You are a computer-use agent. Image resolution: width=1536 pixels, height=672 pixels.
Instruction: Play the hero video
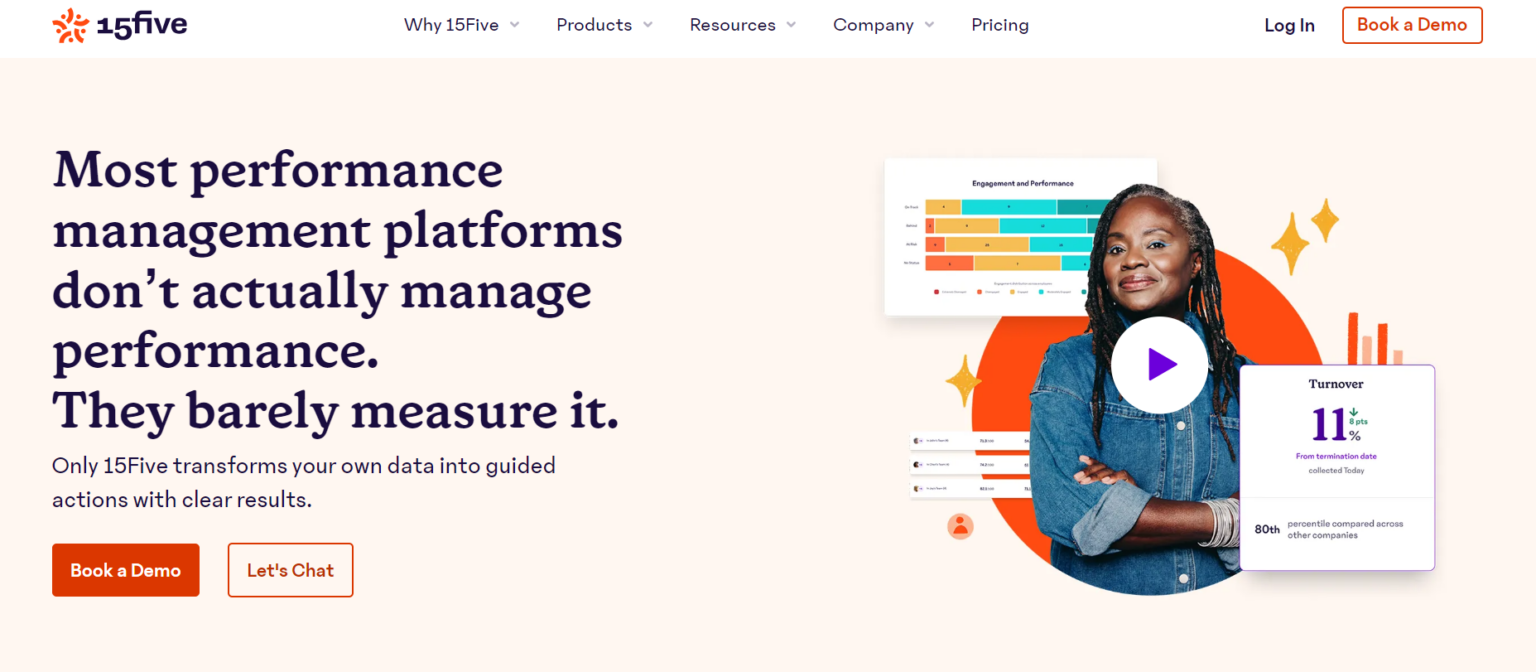click(1159, 365)
